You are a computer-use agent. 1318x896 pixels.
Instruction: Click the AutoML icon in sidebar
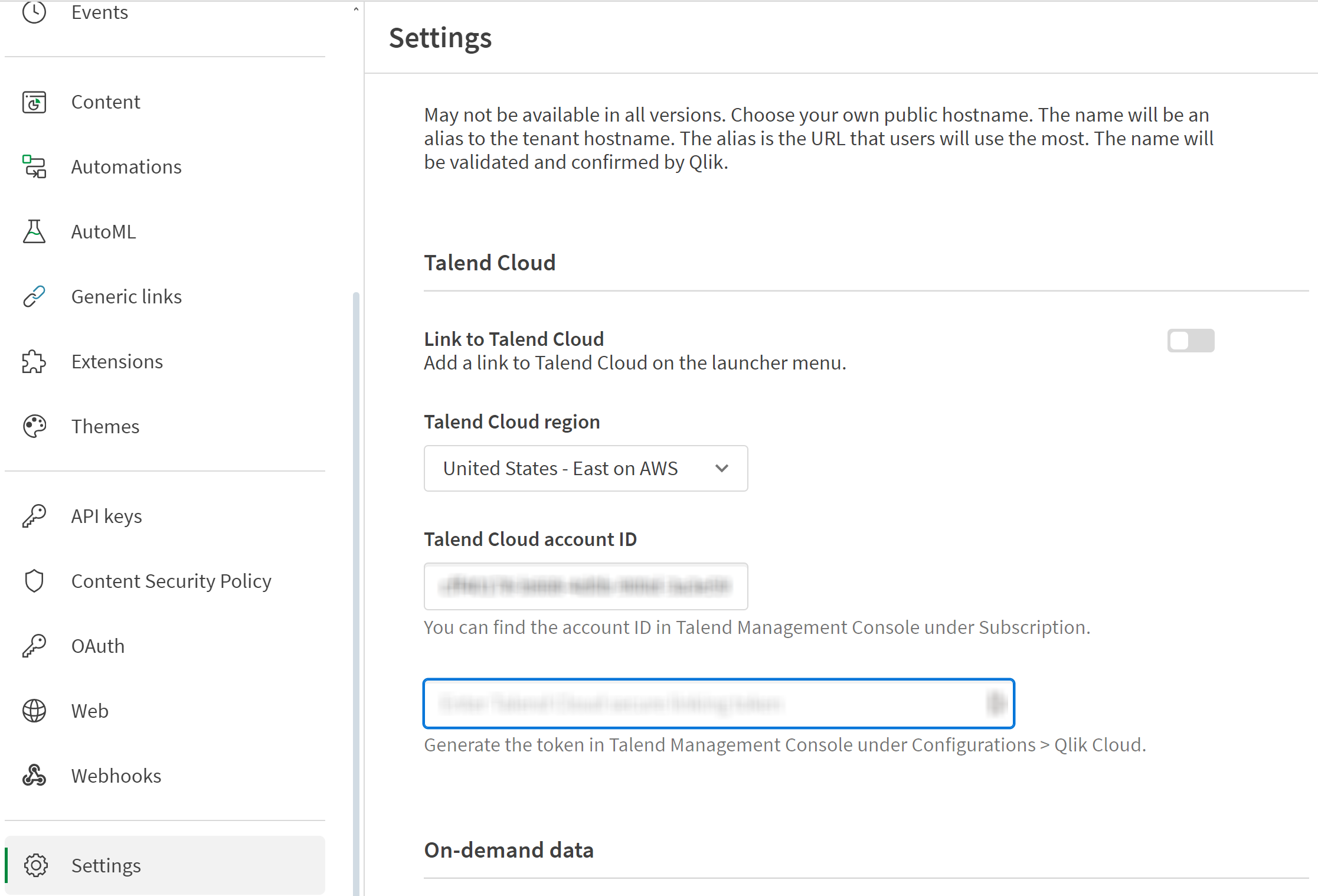33,231
